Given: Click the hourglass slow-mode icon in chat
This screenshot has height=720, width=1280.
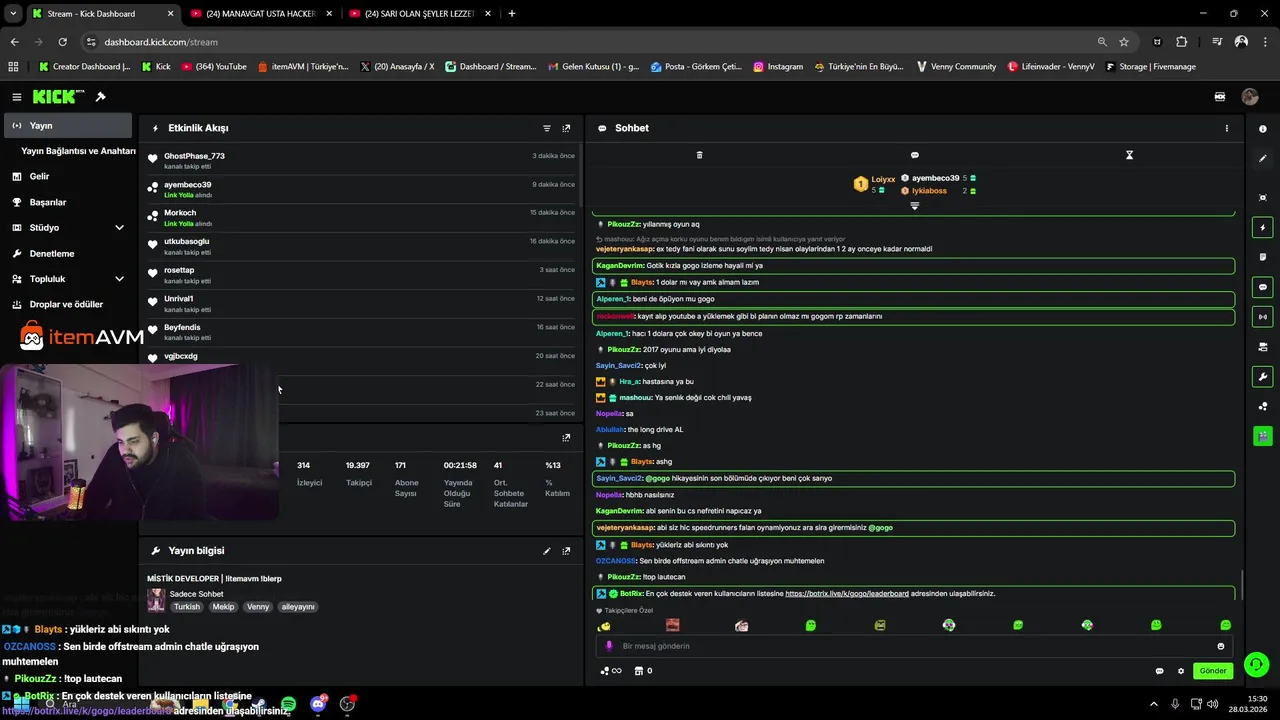Looking at the screenshot, I should [1129, 155].
